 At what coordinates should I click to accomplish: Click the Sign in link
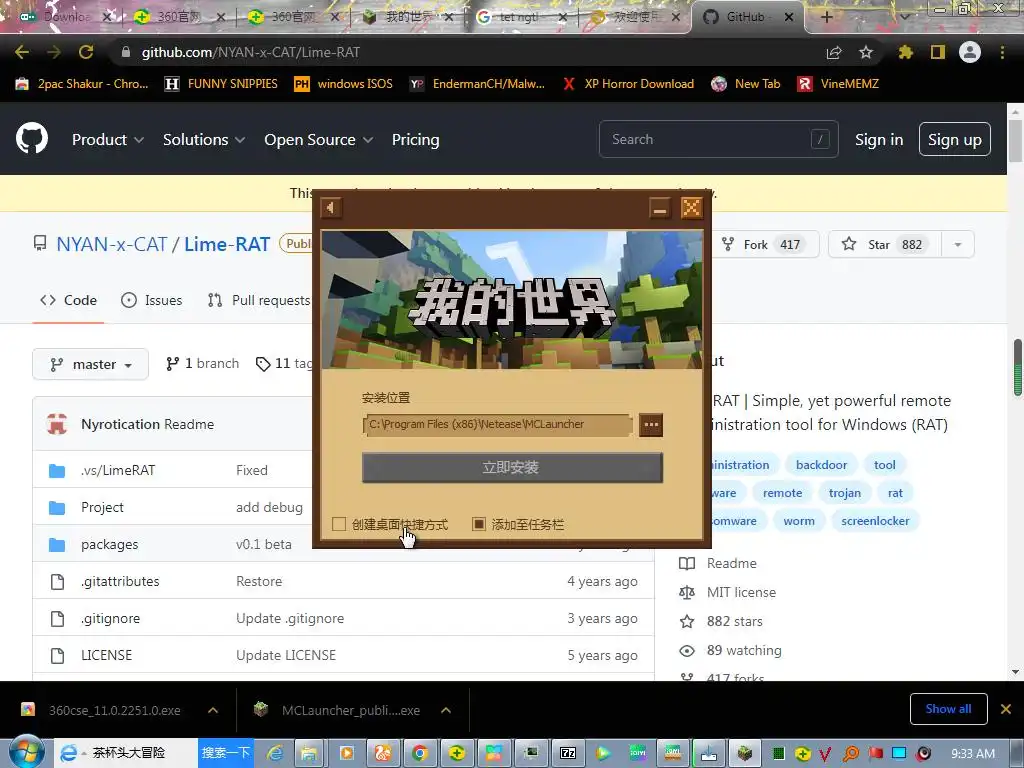879,139
